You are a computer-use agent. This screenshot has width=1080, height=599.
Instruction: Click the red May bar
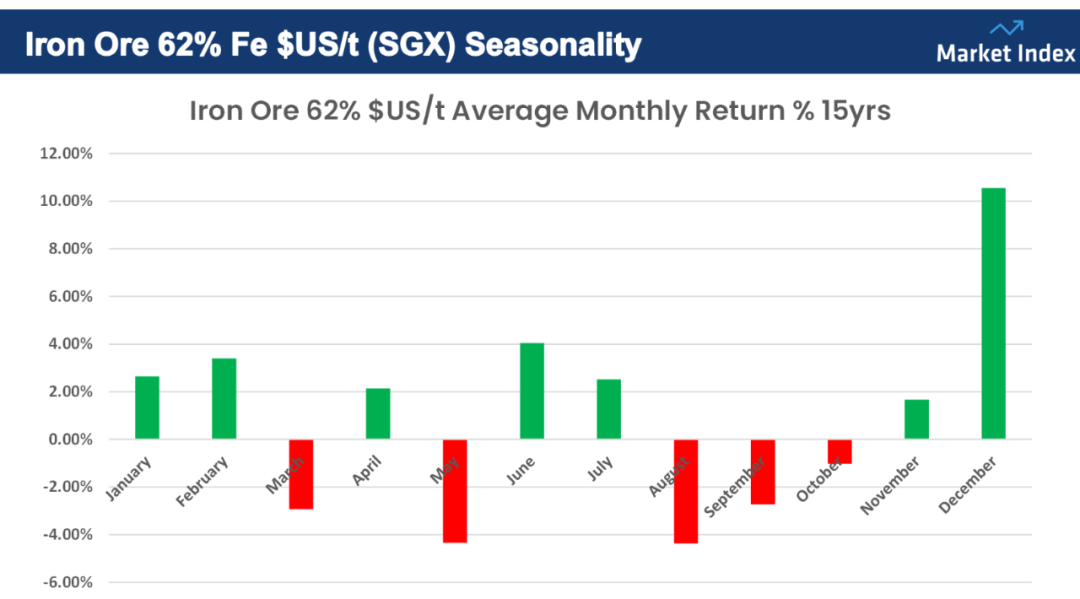(455, 490)
